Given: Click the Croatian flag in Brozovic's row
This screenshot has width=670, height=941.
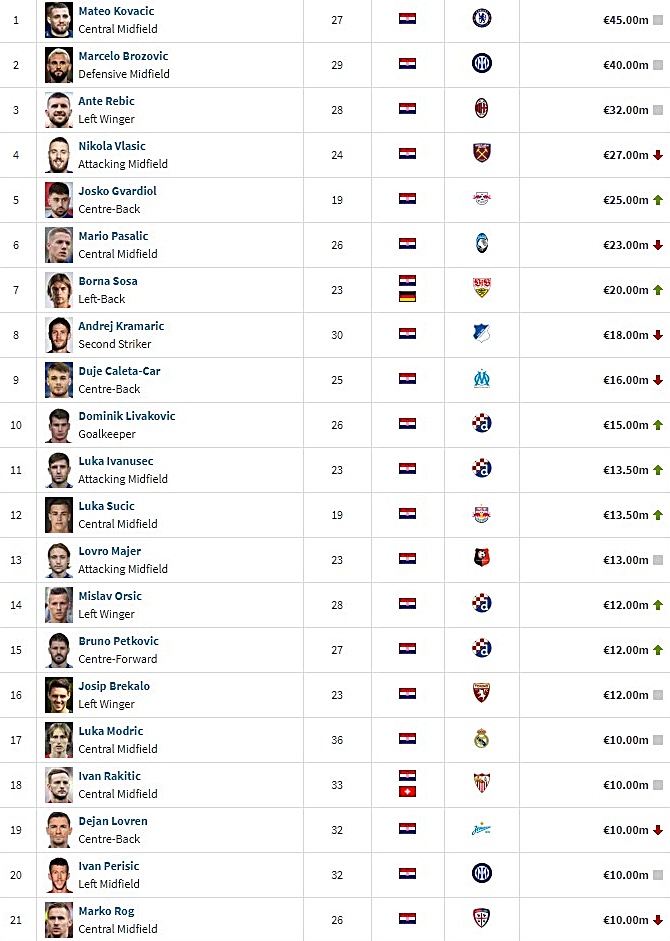Looking at the screenshot, I should 407,64.
